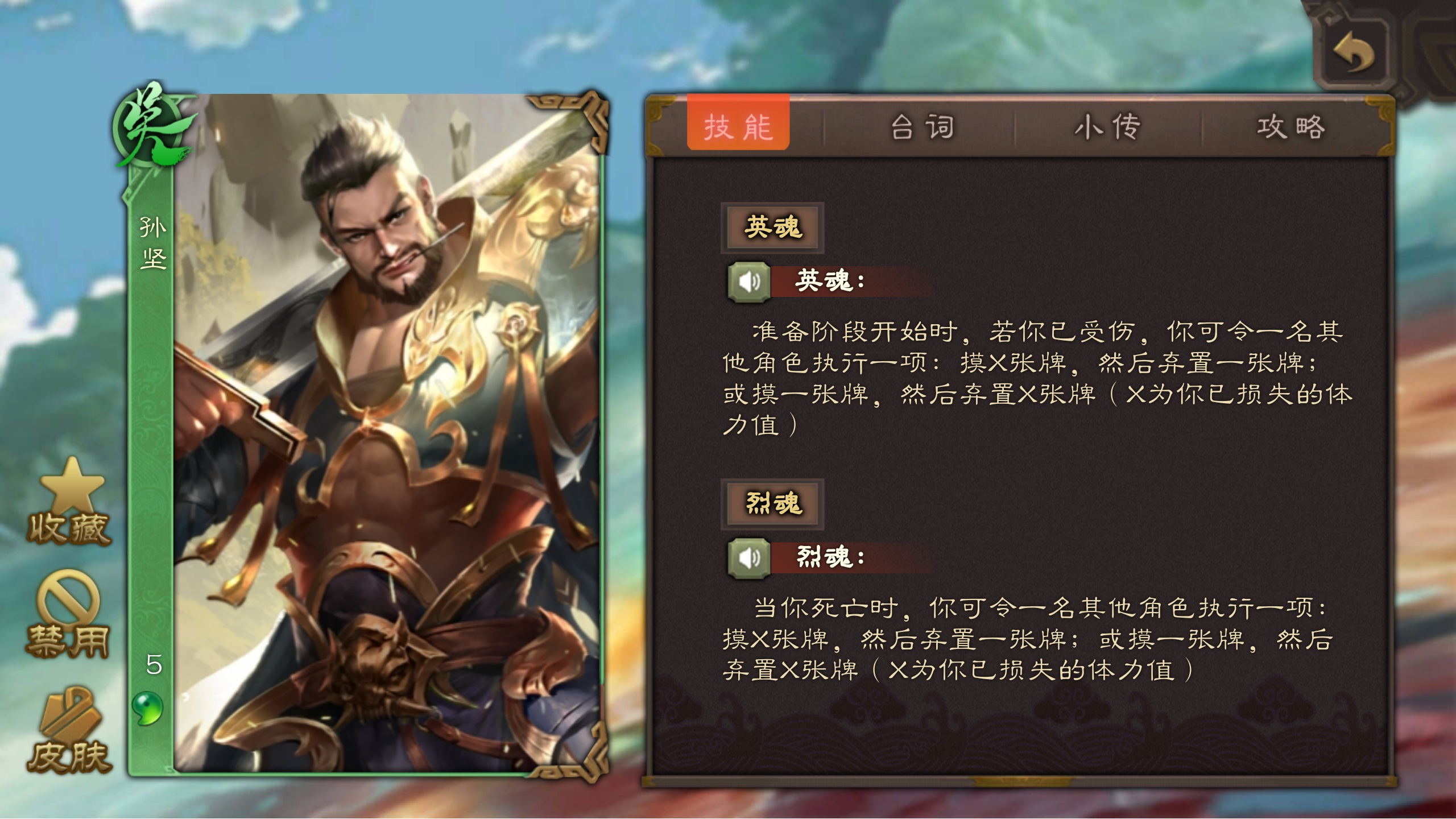Click the 英魂 skill description text
The image size is (1456, 819).
1036,378
